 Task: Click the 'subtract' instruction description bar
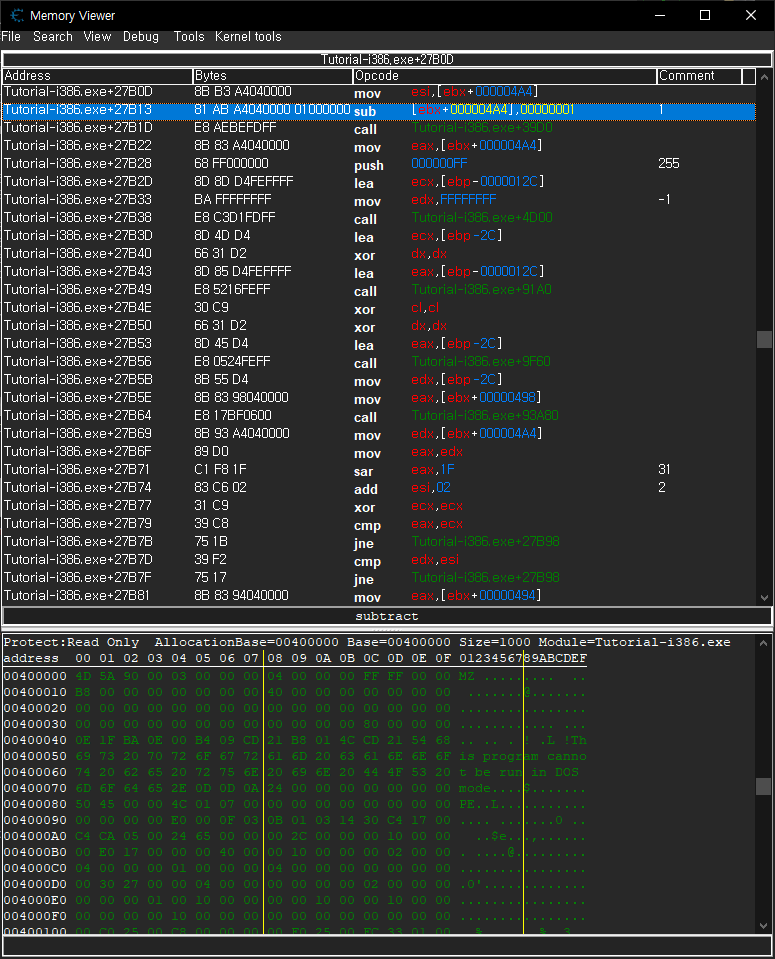point(387,616)
